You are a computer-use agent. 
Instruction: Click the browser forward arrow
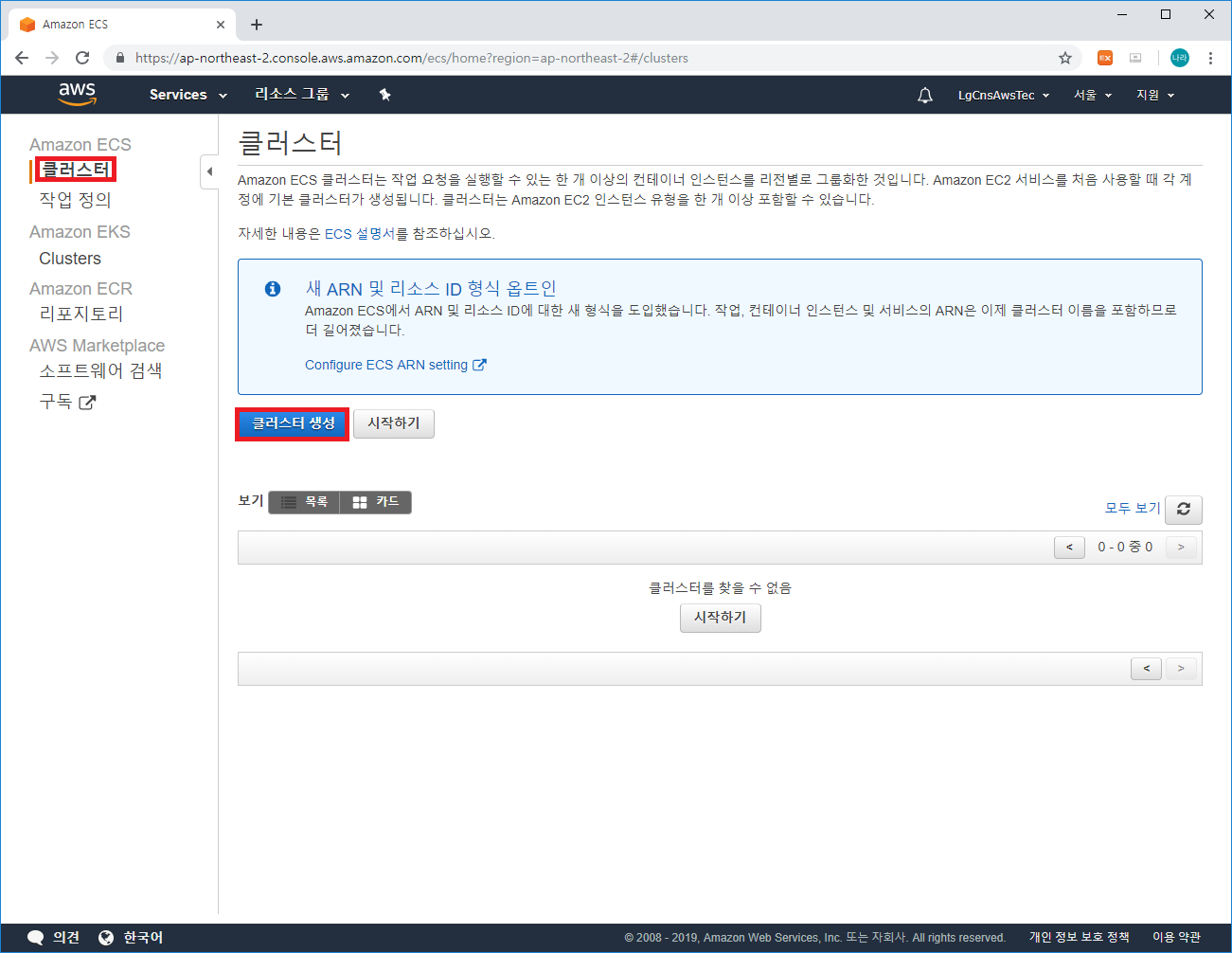[x=52, y=58]
